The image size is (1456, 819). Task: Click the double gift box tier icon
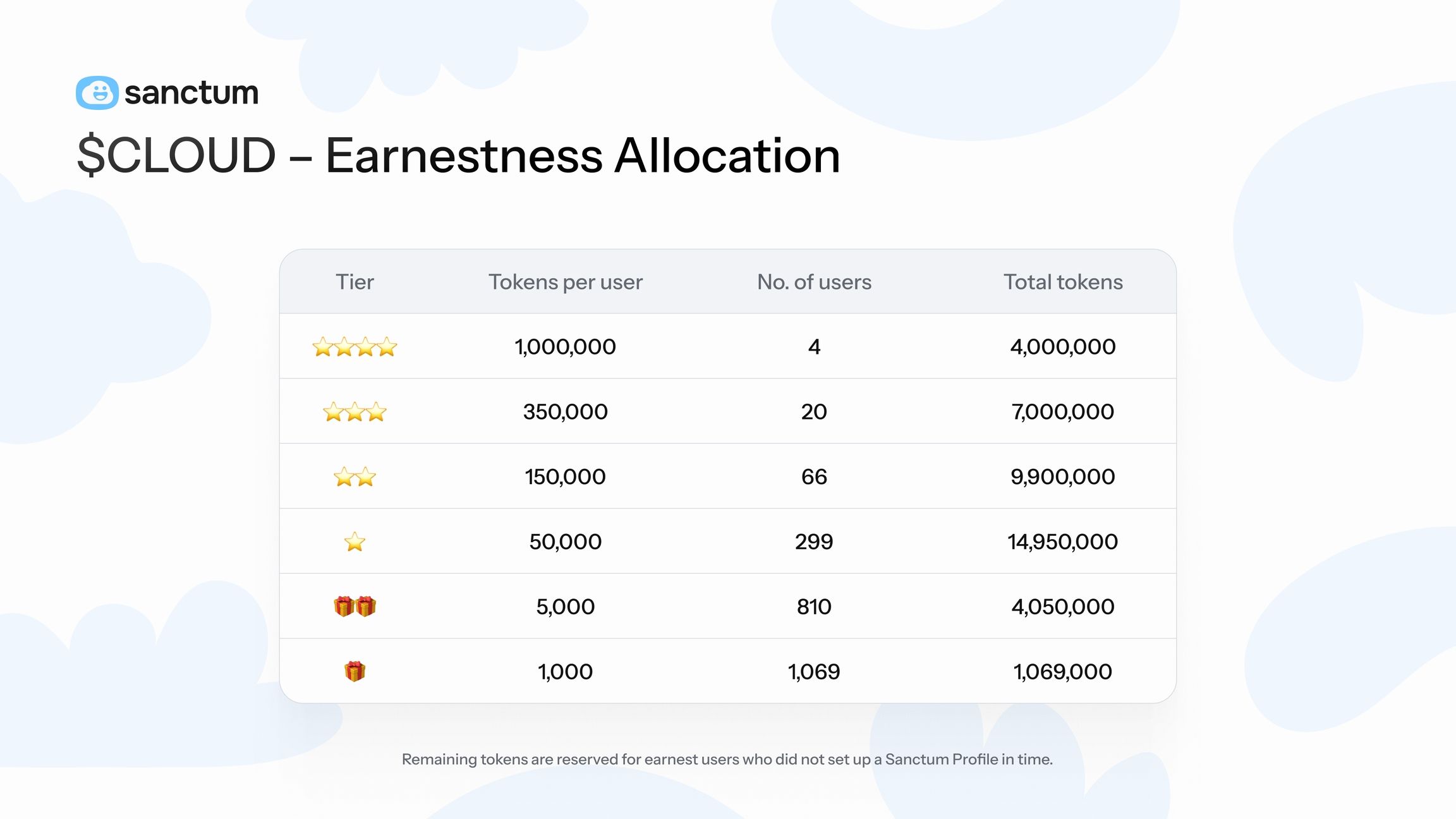tap(355, 607)
